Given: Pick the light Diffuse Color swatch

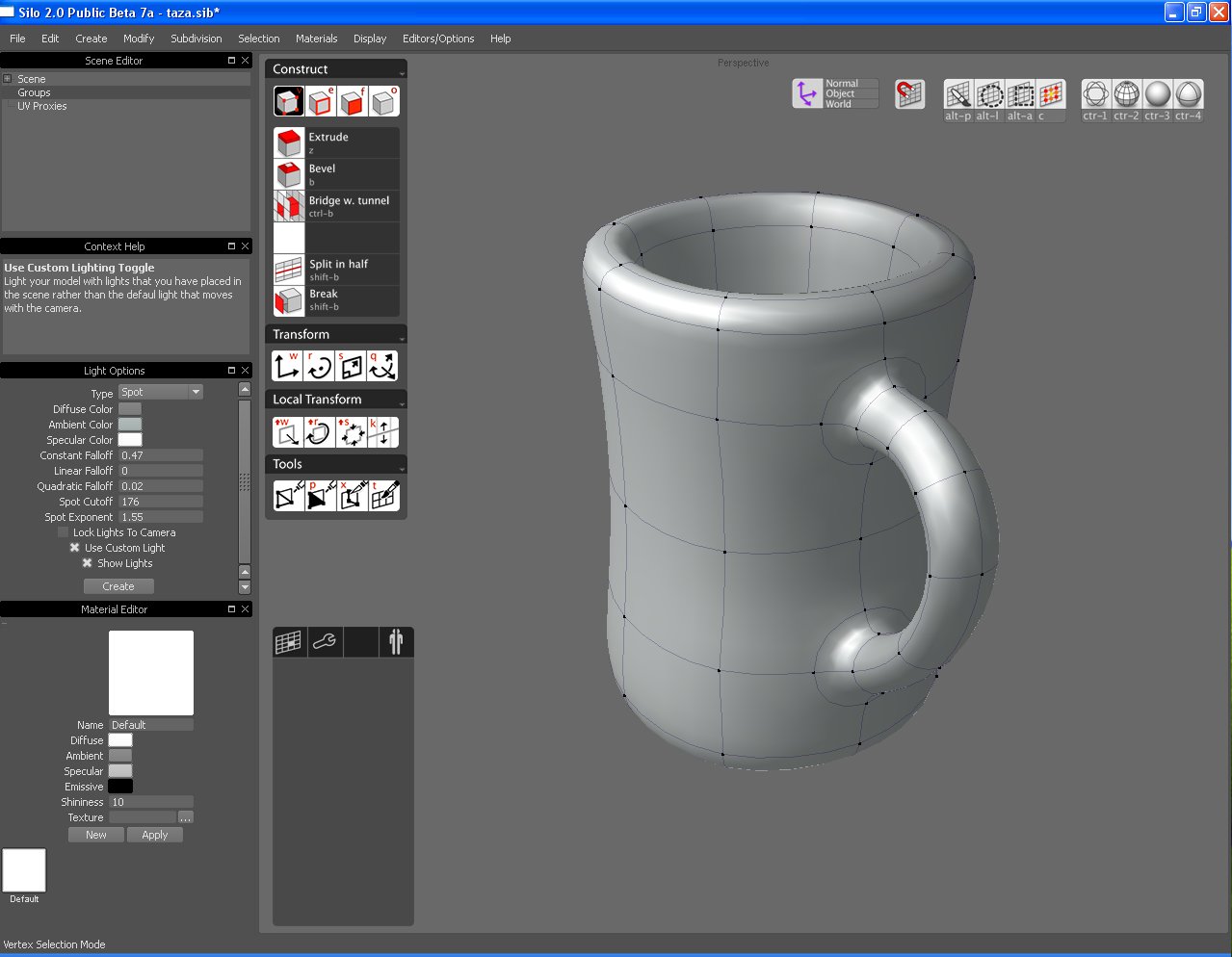Looking at the screenshot, I should point(130,409).
